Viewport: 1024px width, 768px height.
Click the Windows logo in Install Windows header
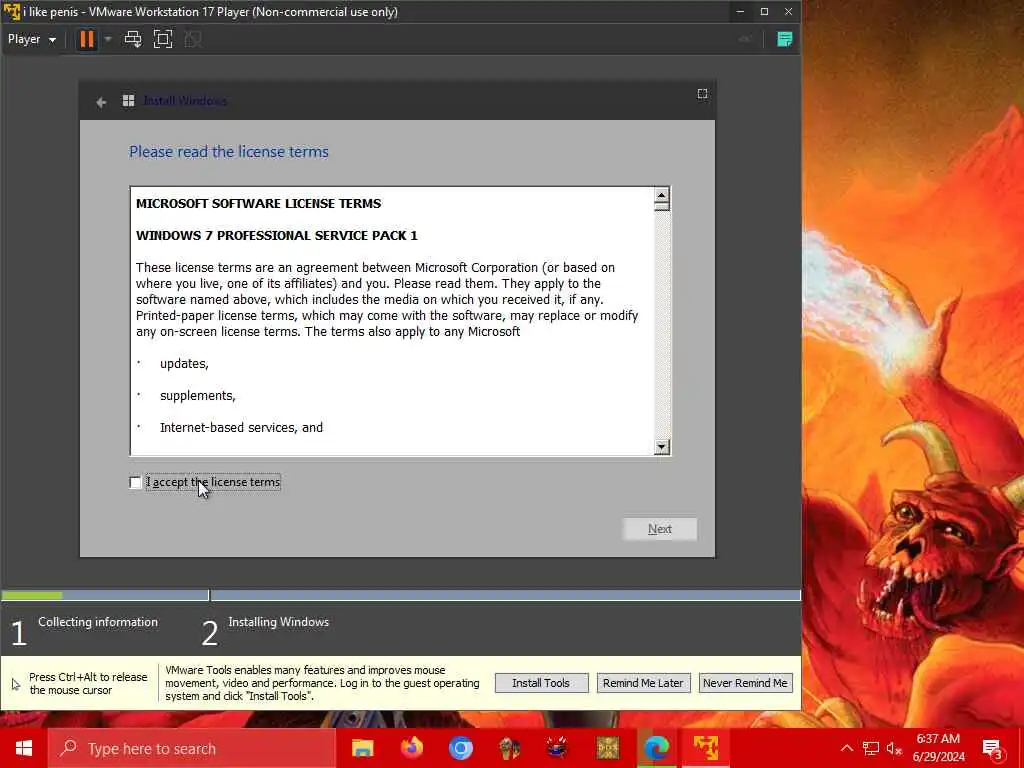[x=129, y=101]
